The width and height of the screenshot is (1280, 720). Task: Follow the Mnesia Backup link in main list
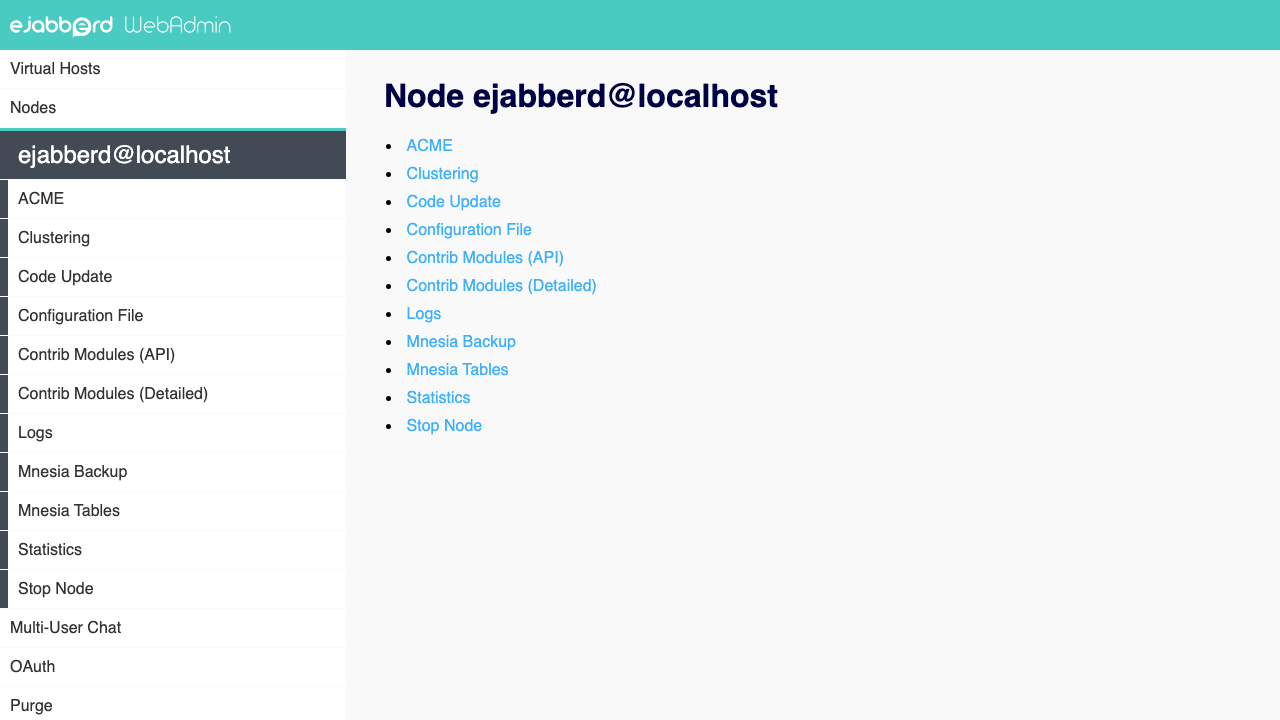pyautogui.click(x=461, y=341)
